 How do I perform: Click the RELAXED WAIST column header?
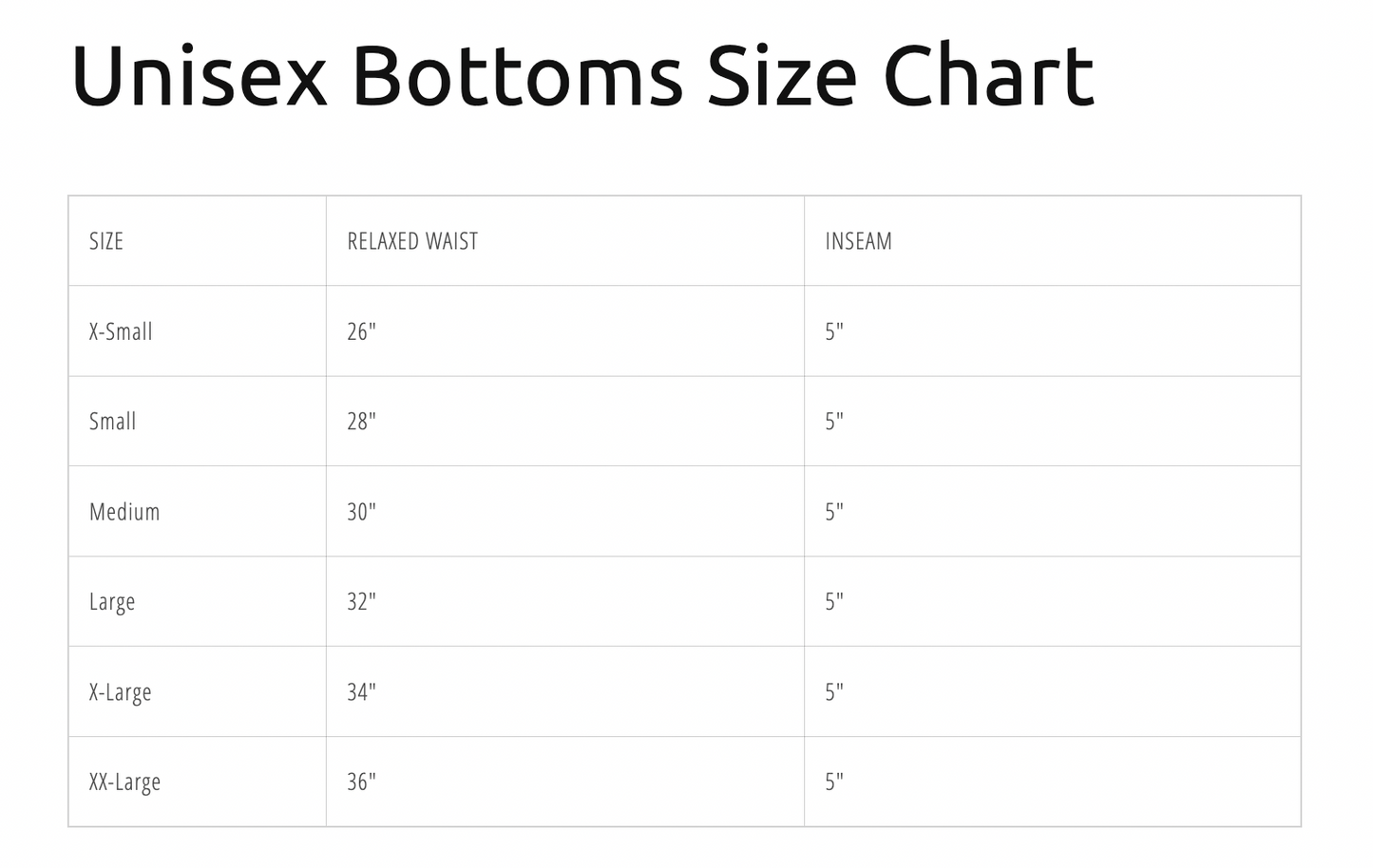pyautogui.click(x=412, y=241)
